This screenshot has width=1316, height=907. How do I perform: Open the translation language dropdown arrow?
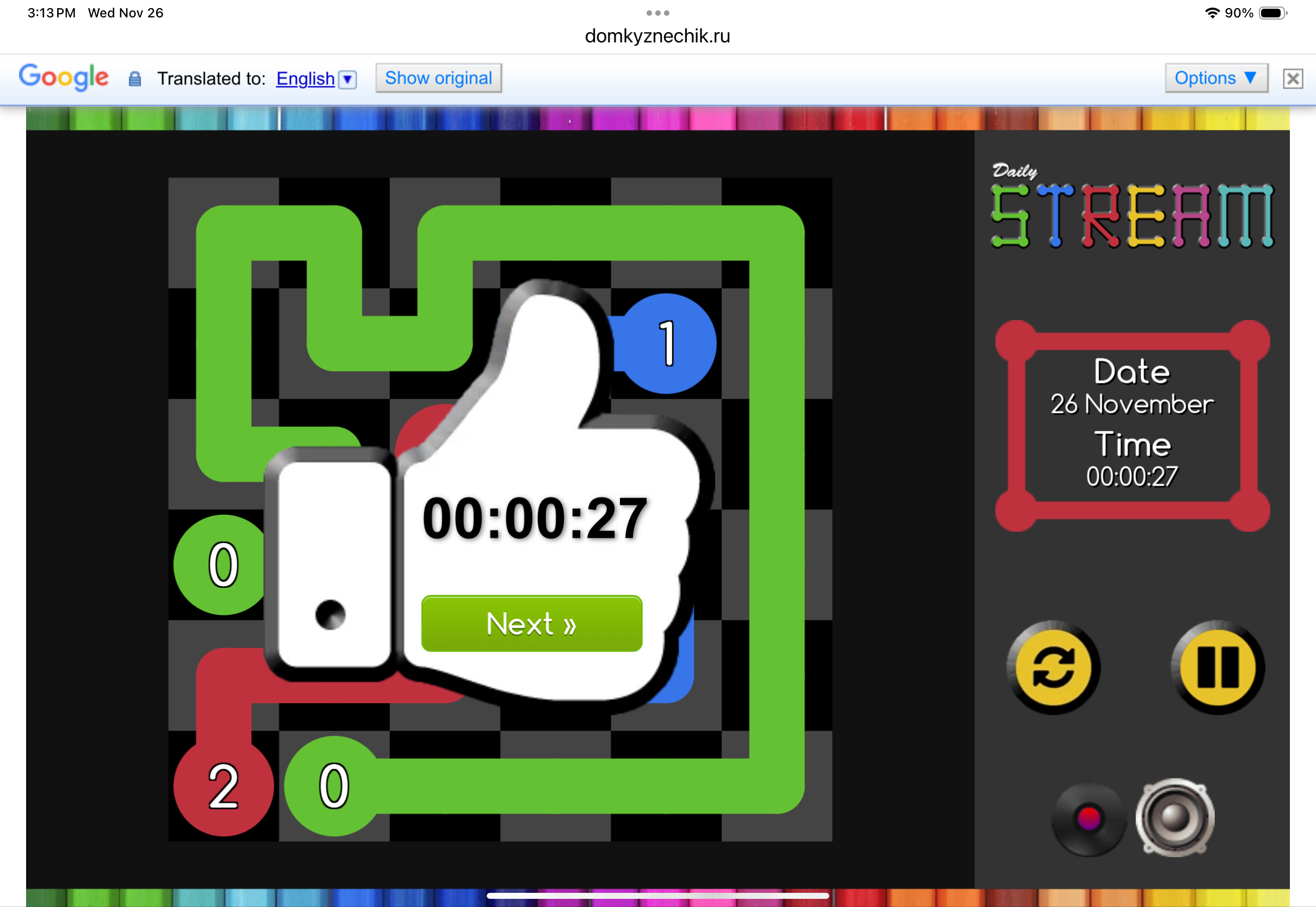[x=347, y=79]
